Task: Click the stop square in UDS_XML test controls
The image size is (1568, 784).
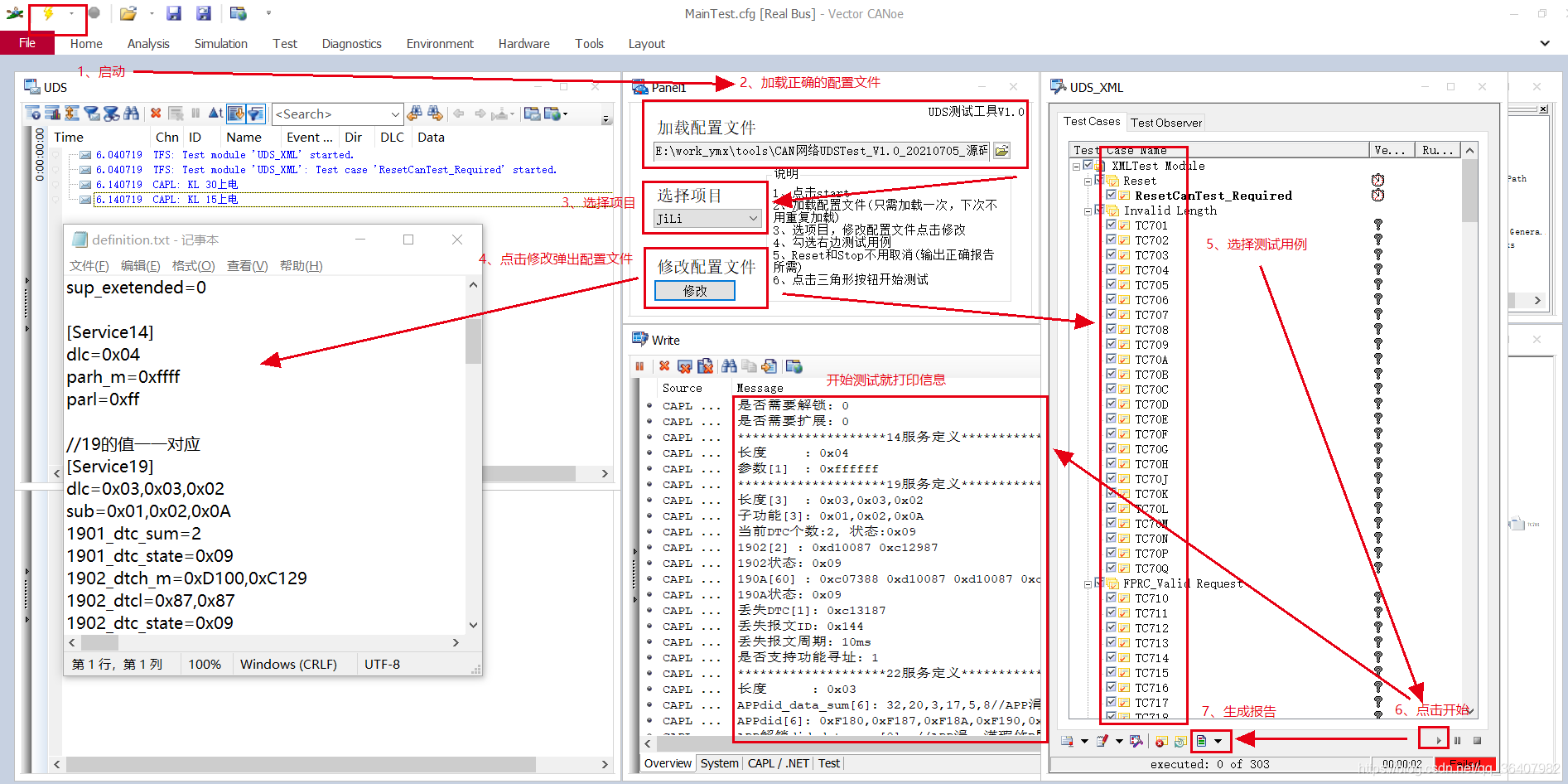Action: click(1477, 740)
